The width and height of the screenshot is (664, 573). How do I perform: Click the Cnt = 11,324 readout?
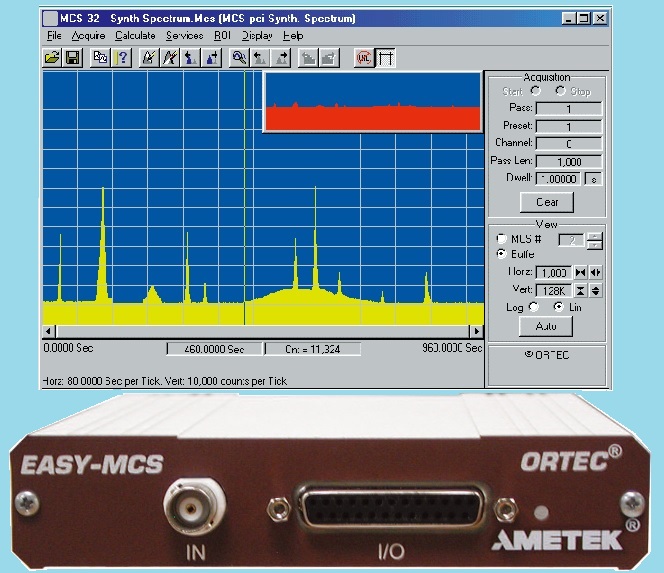tap(313, 349)
